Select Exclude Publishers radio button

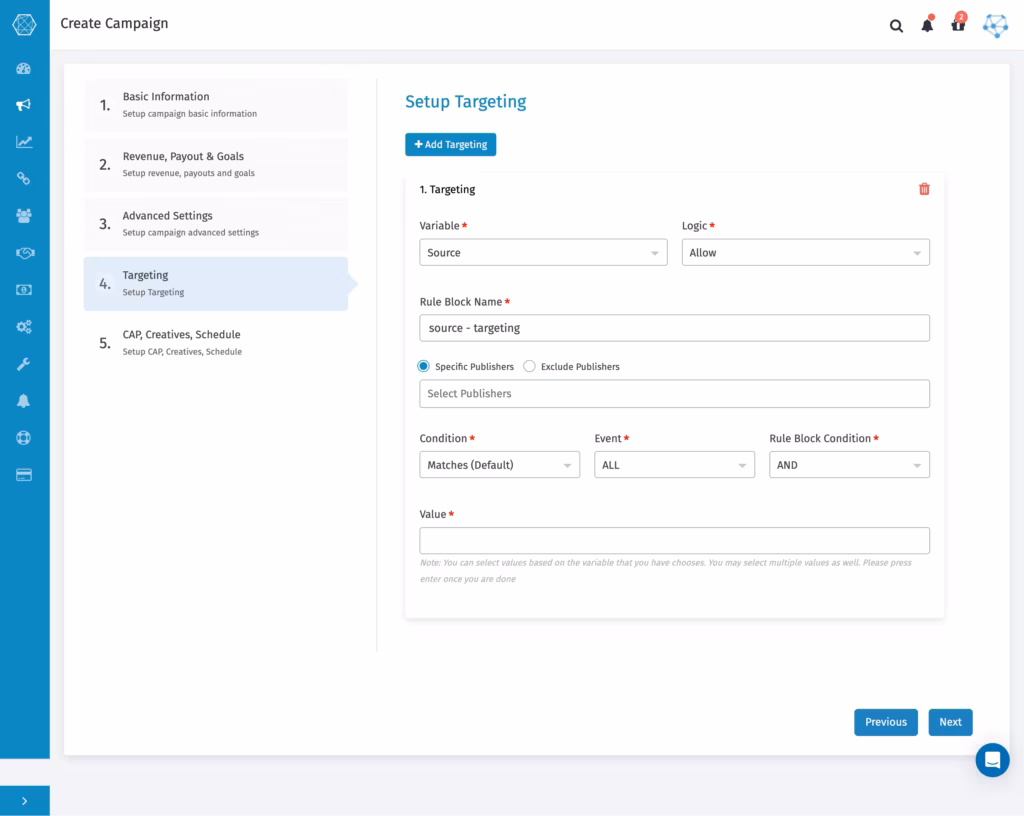point(530,366)
